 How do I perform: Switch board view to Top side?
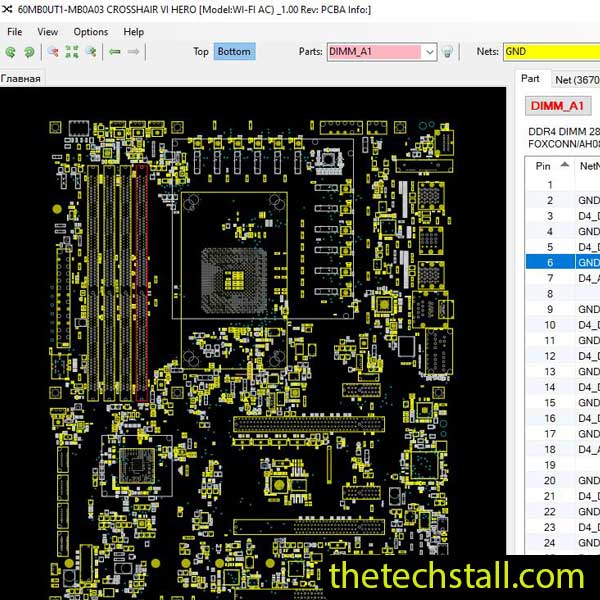pos(201,51)
